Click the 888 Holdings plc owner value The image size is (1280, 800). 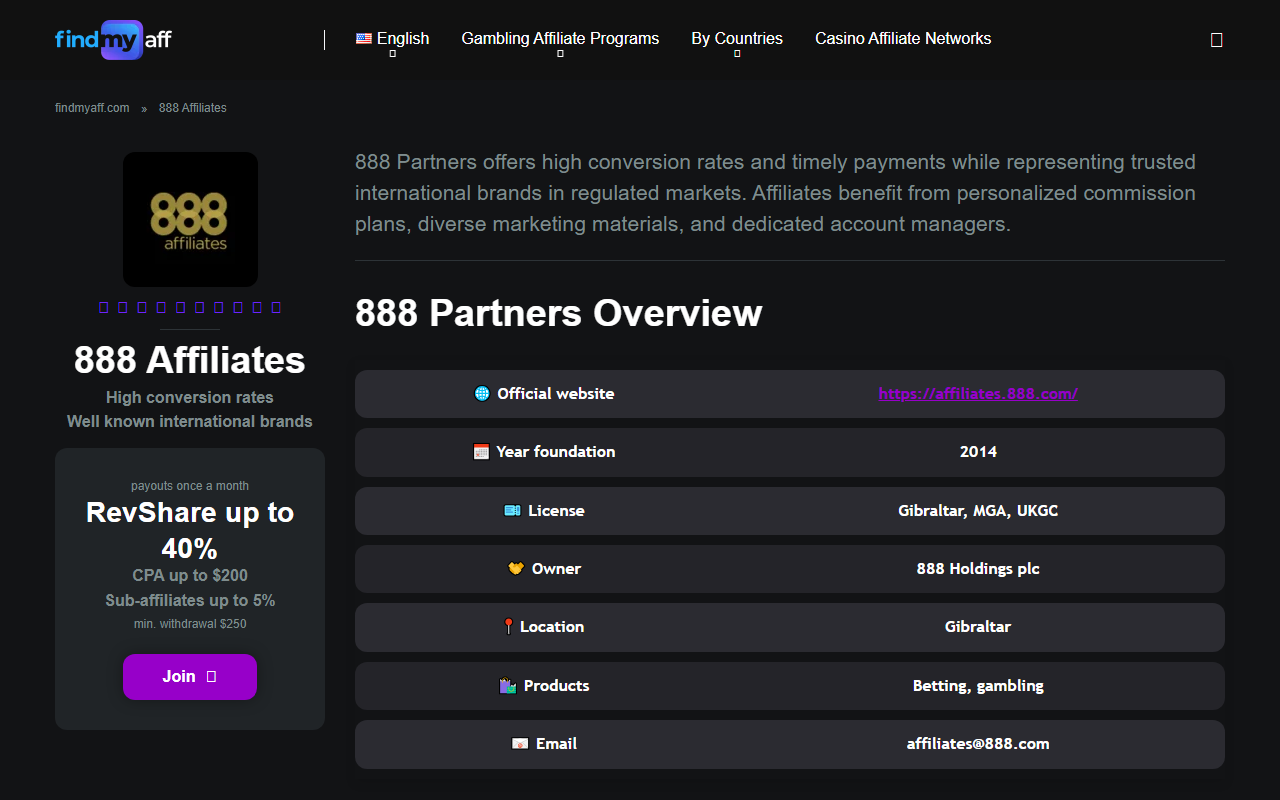coord(978,569)
